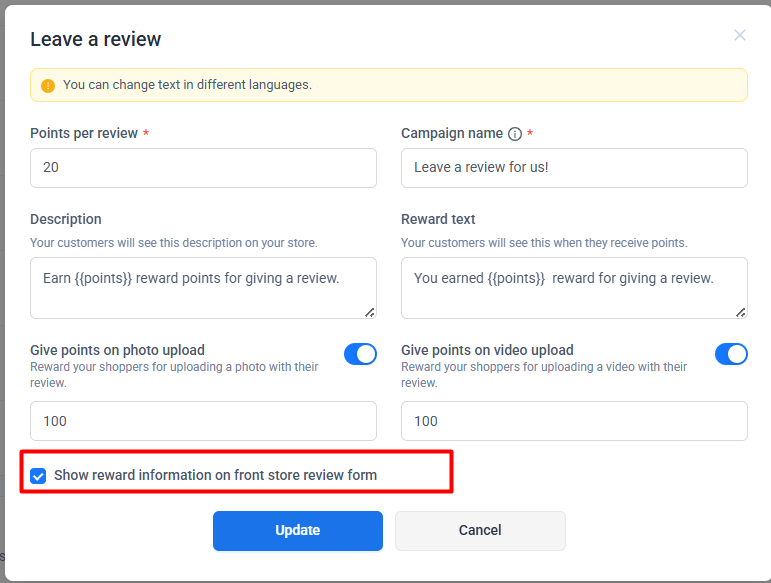The width and height of the screenshot is (771, 583).
Task: Turn off Give points on video upload
Action: [731, 354]
